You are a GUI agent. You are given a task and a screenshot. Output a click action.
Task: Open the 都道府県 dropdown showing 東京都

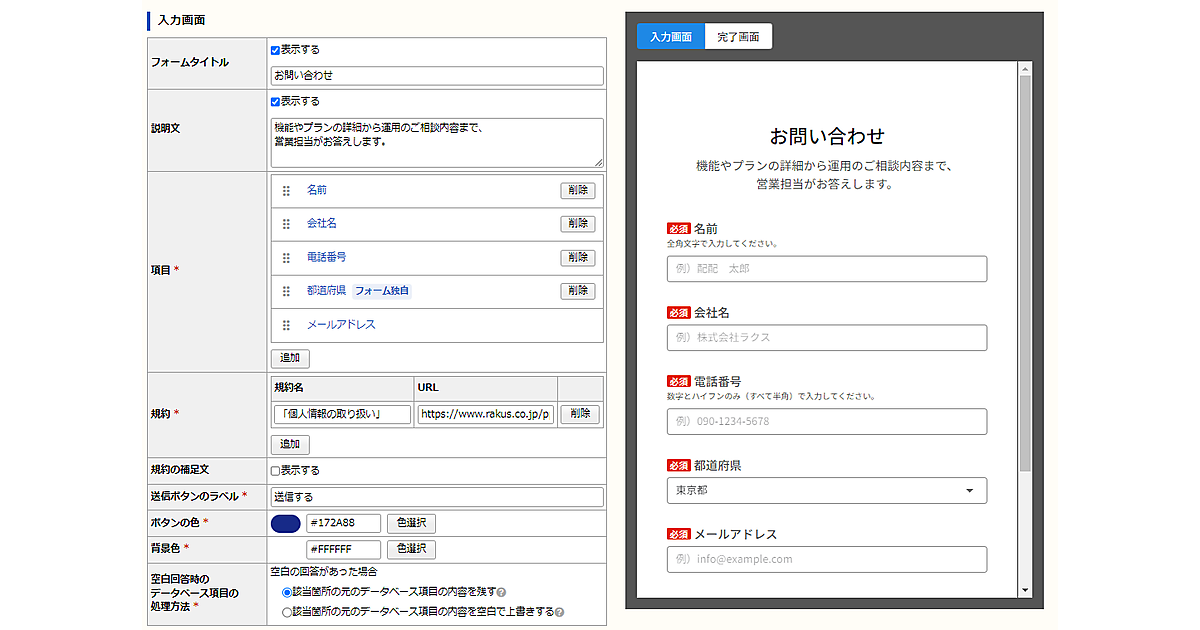(826, 491)
